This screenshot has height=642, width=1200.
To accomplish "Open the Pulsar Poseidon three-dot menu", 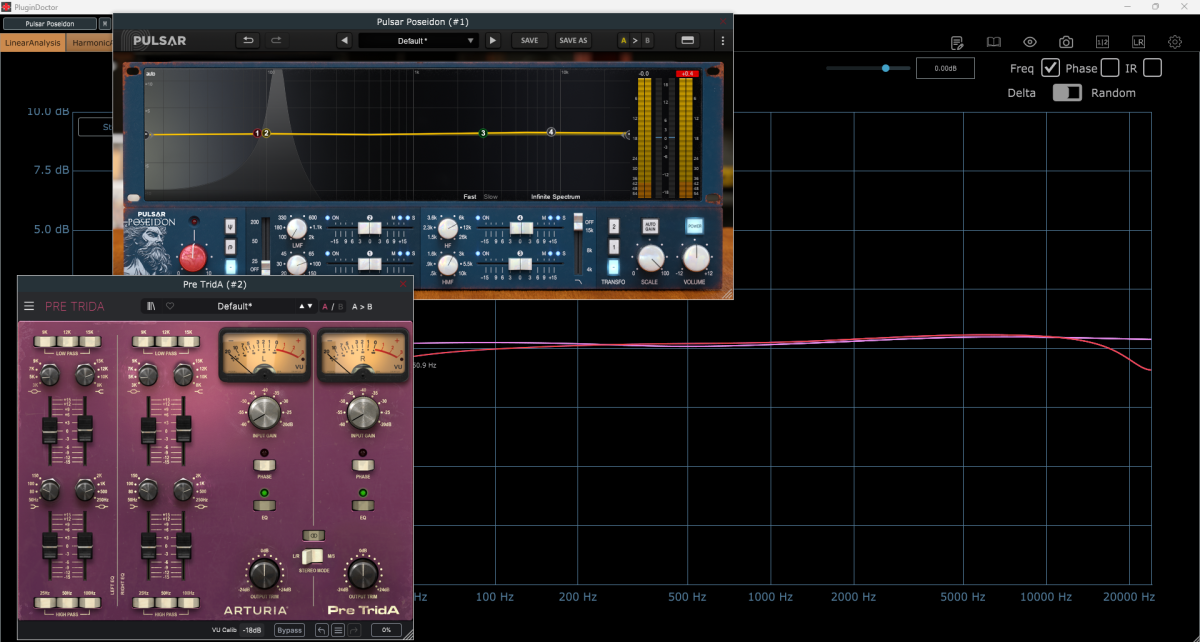I will pos(723,41).
